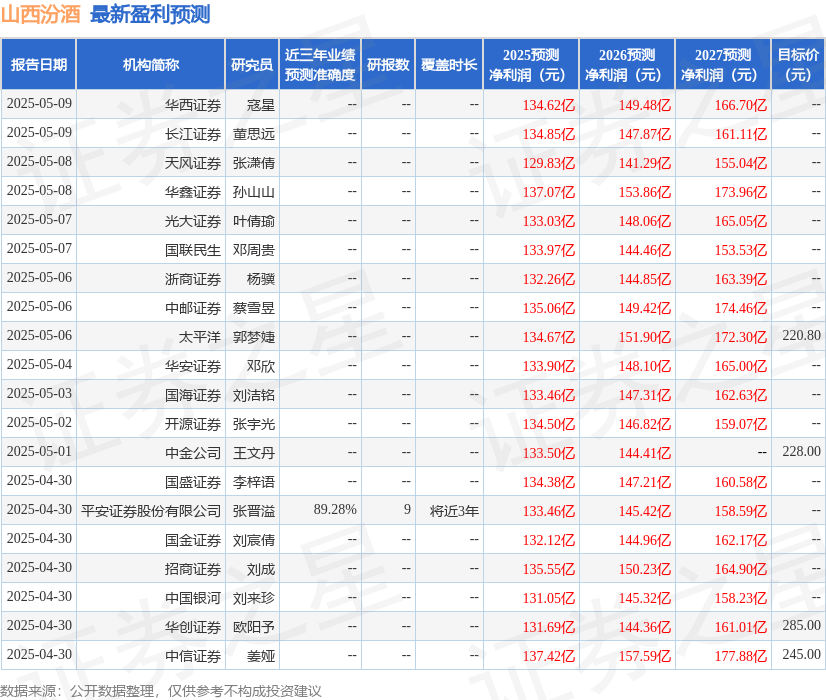Screen dimensions: 826x700
Task: Click the 报告日期 column header
Action: pyautogui.click(x=42, y=64)
